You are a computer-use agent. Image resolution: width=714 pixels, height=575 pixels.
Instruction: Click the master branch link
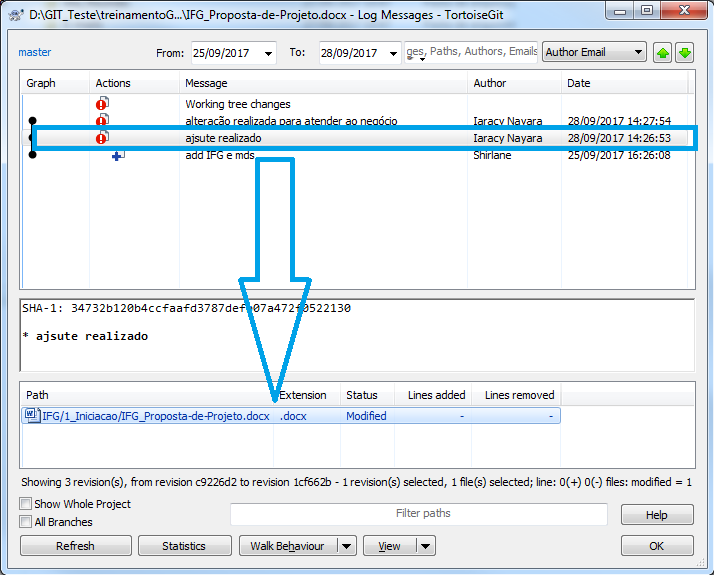click(34, 52)
